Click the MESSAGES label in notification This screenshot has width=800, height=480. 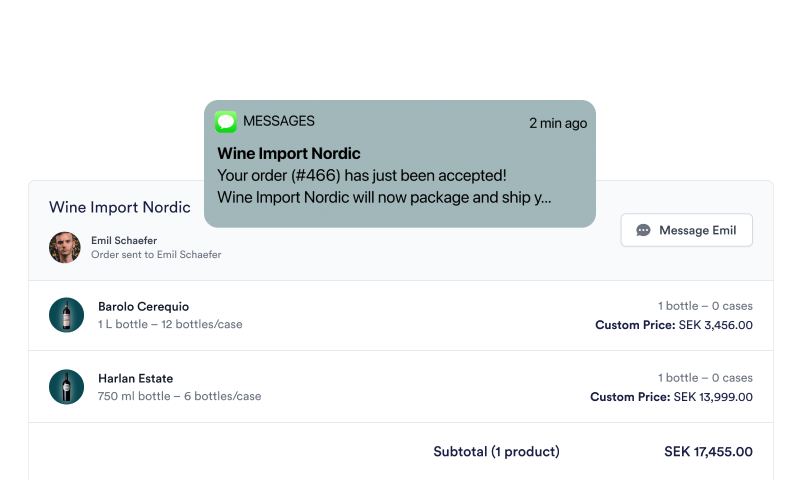click(279, 121)
